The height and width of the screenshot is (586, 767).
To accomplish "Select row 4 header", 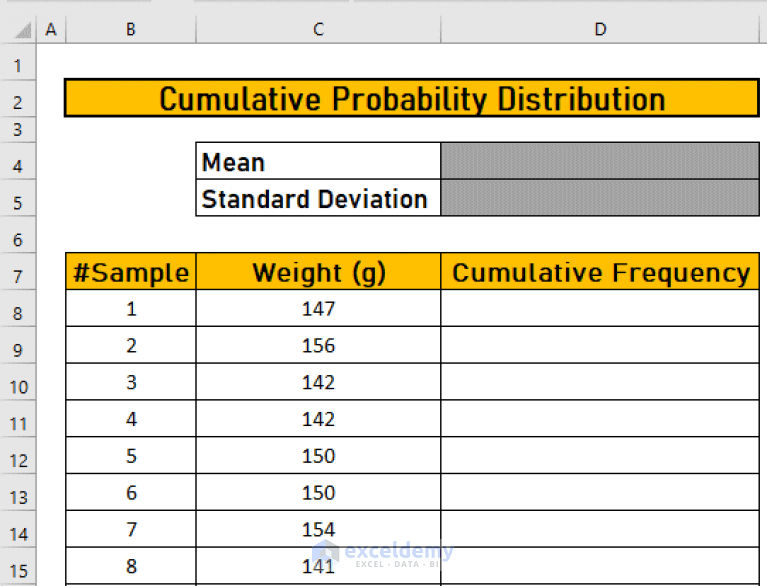I will pyautogui.click(x=18, y=161).
